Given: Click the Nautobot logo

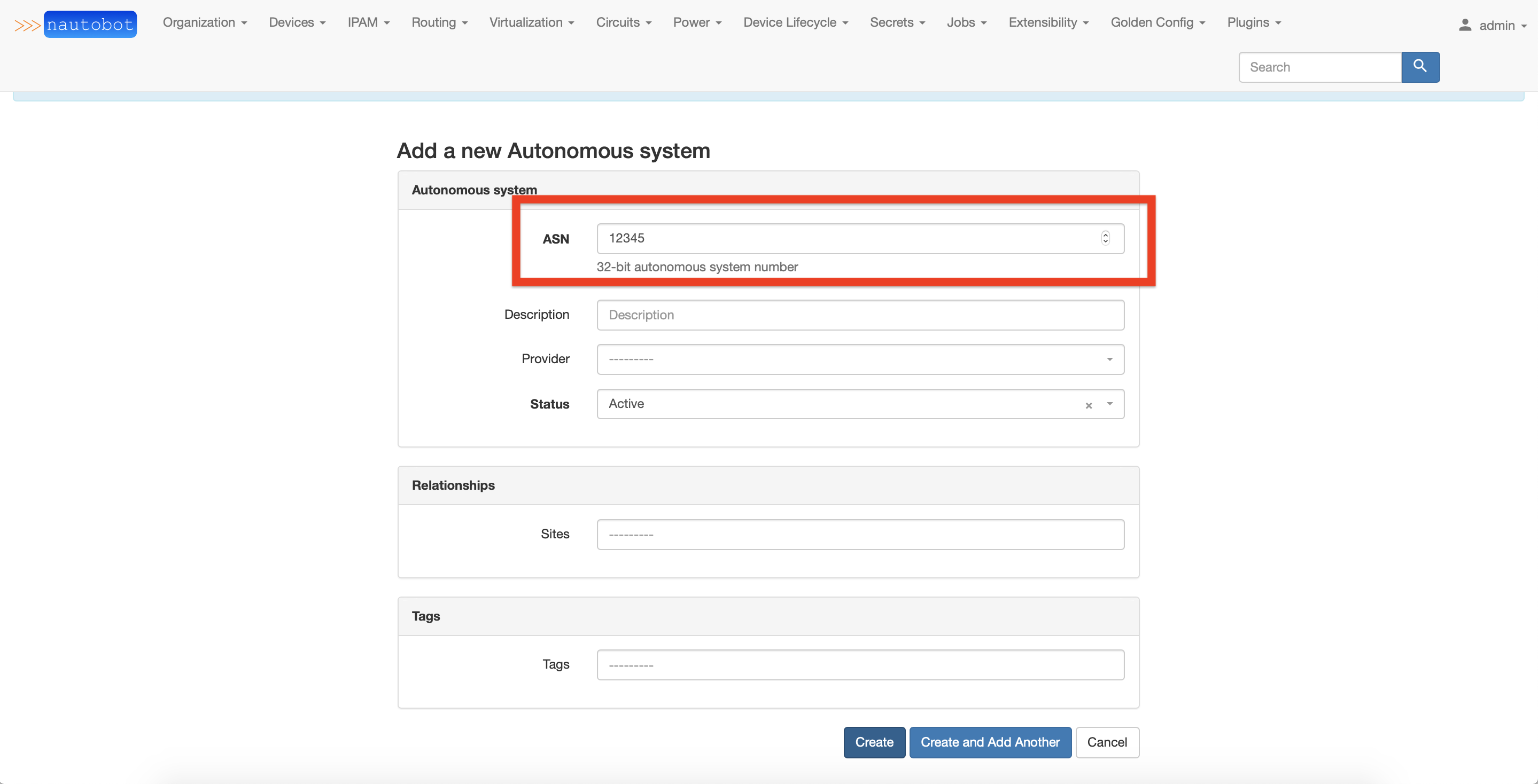Looking at the screenshot, I should point(90,24).
